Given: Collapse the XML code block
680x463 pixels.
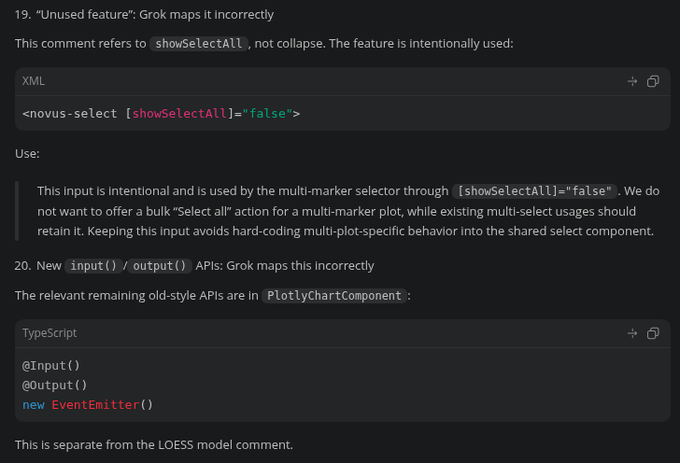Looking at the screenshot, I should [x=632, y=81].
